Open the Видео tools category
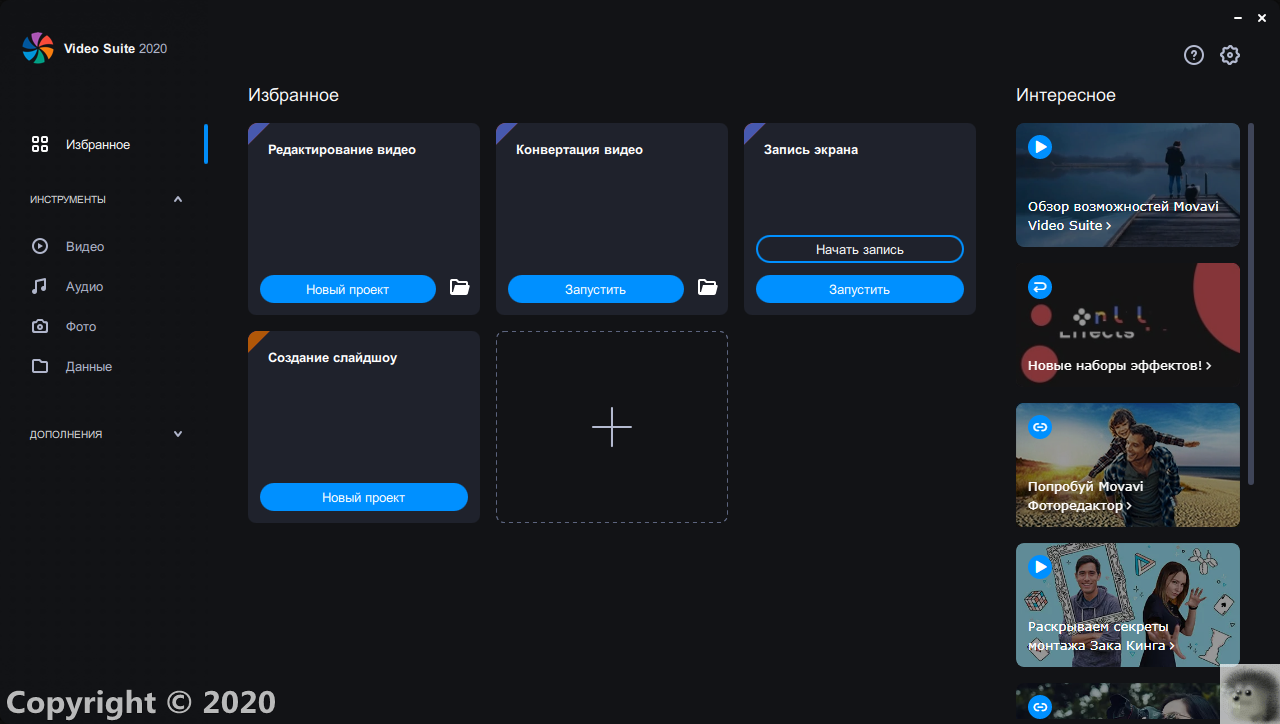Viewport: 1280px width, 724px height. click(x=85, y=246)
